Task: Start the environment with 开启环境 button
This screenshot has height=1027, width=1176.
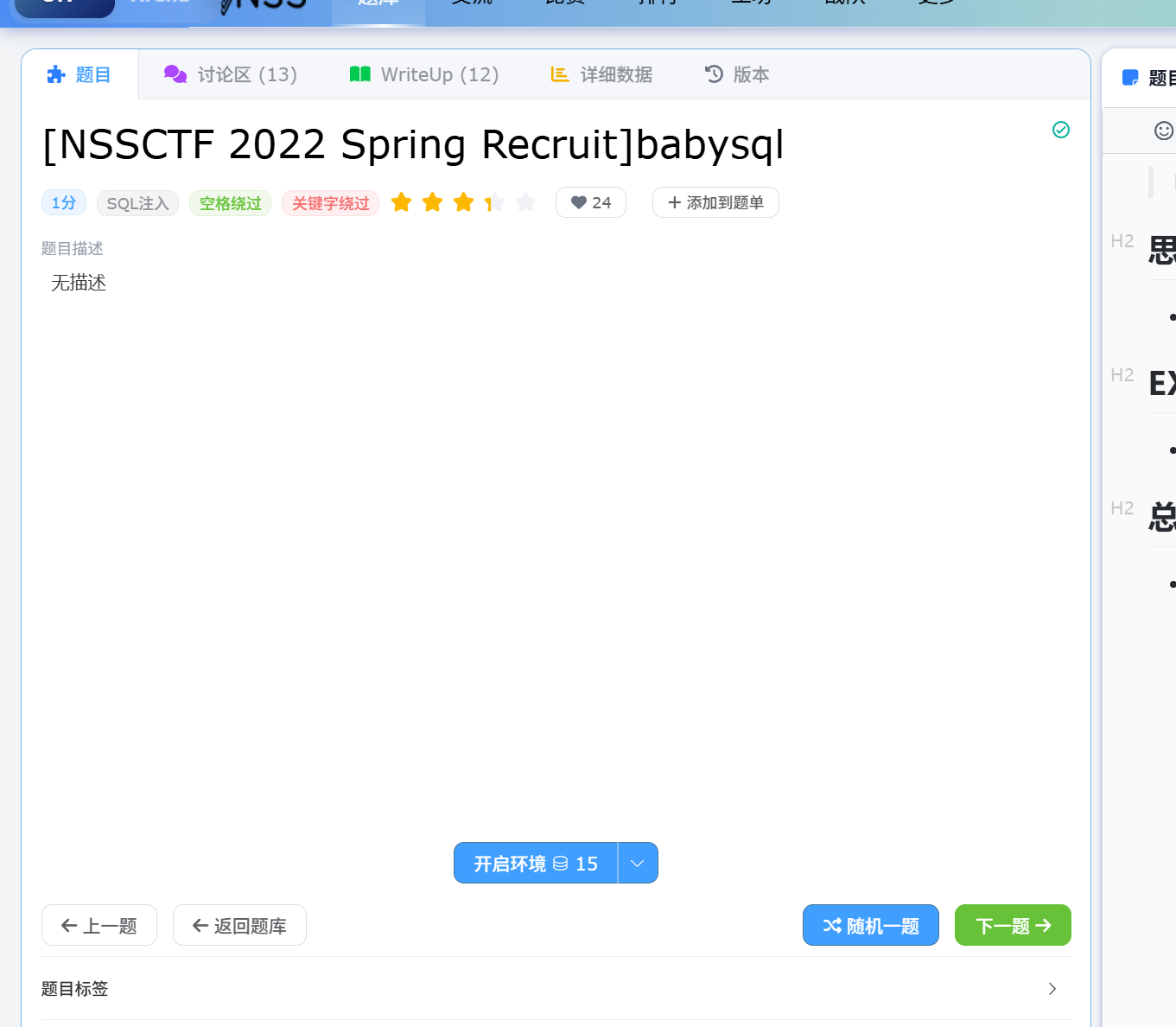Action: 536,864
